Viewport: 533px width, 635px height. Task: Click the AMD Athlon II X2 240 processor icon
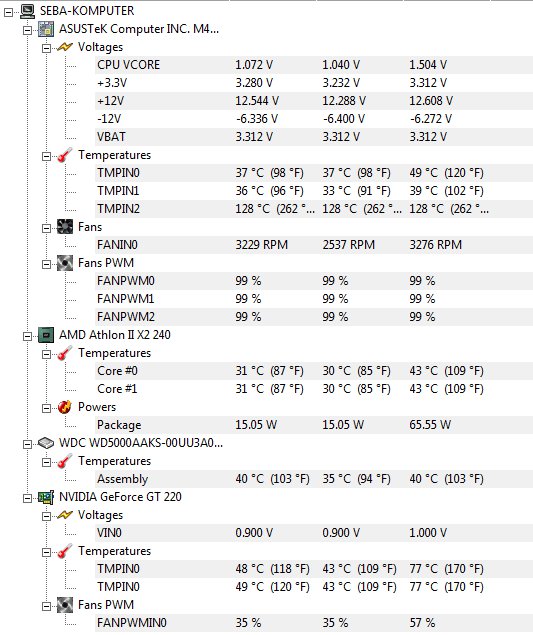[46, 335]
